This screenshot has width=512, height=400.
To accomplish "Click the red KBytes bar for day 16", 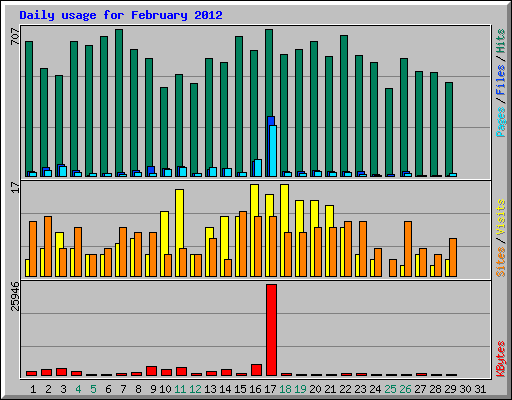I will click(x=256, y=370).
